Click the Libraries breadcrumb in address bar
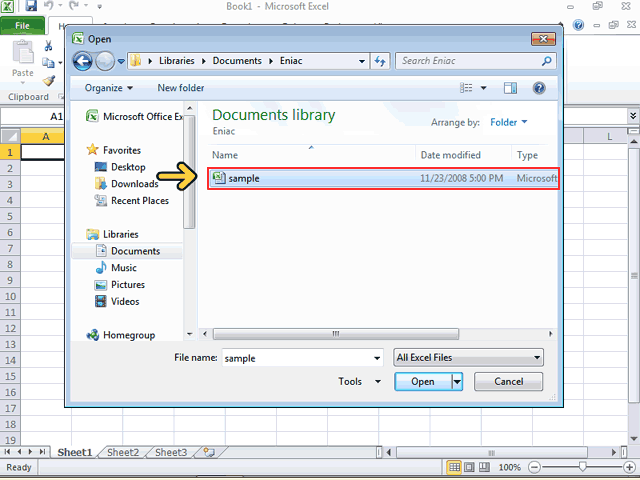This screenshot has width=640, height=480. coord(176,61)
